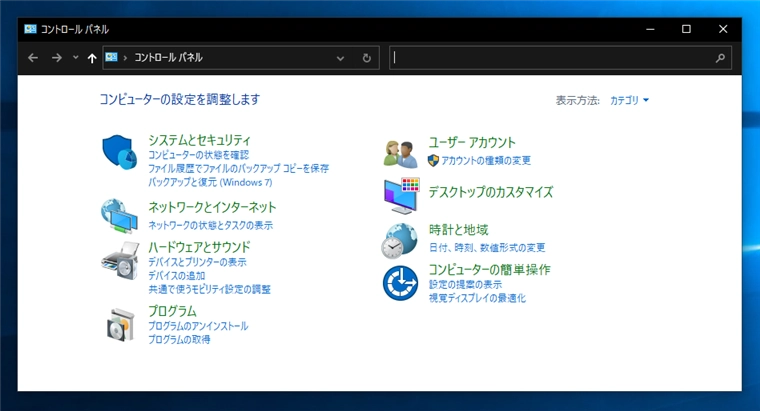Click the search magnifier icon
The image size is (760, 411).
pos(720,58)
